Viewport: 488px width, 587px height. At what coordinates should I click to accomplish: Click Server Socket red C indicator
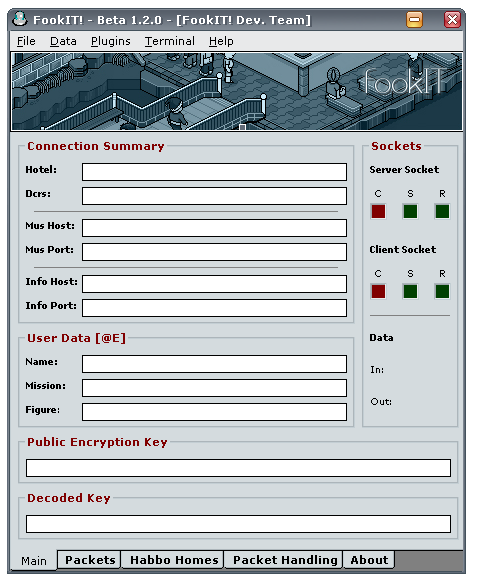click(x=378, y=212)
